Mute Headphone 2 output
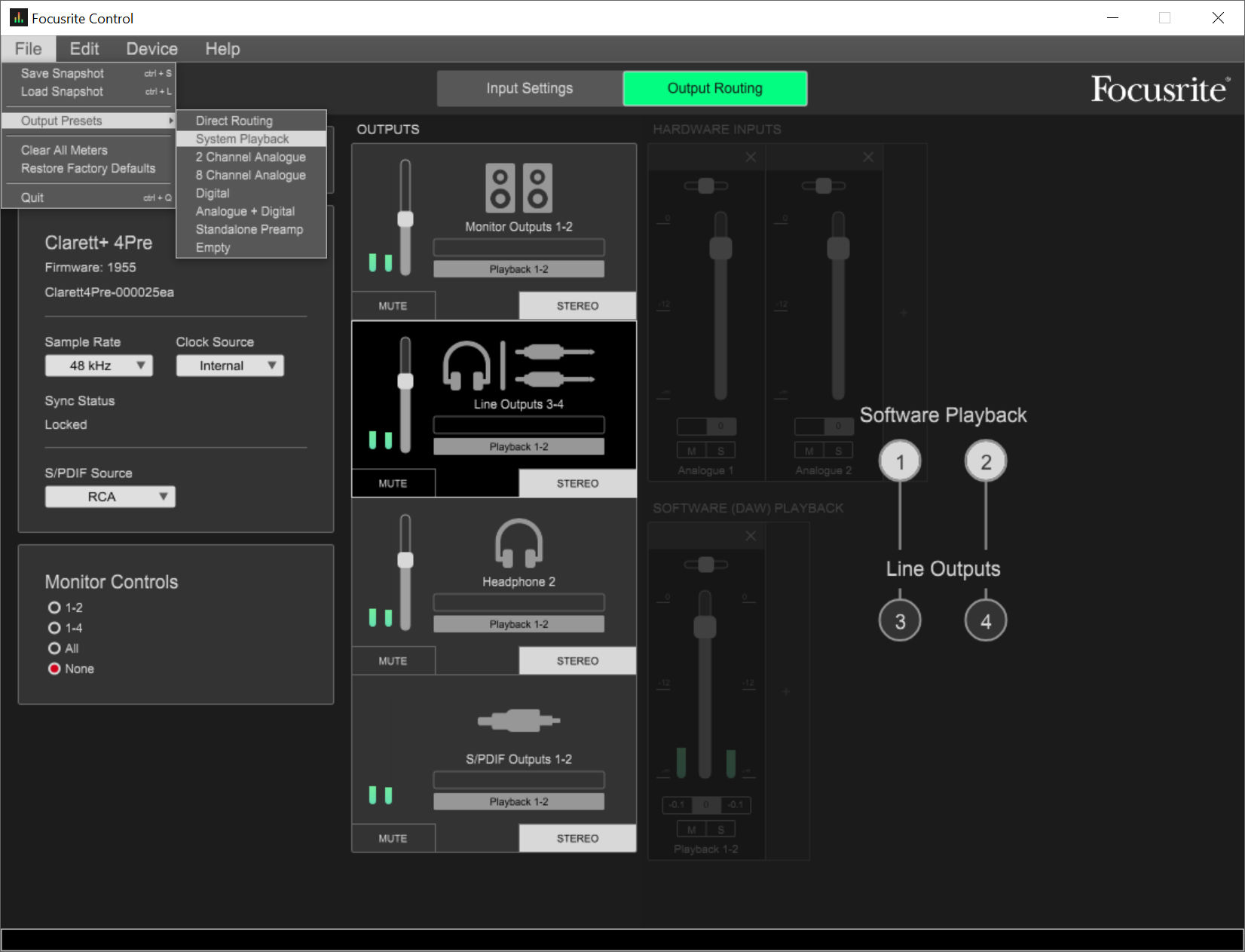 [393, 661]
